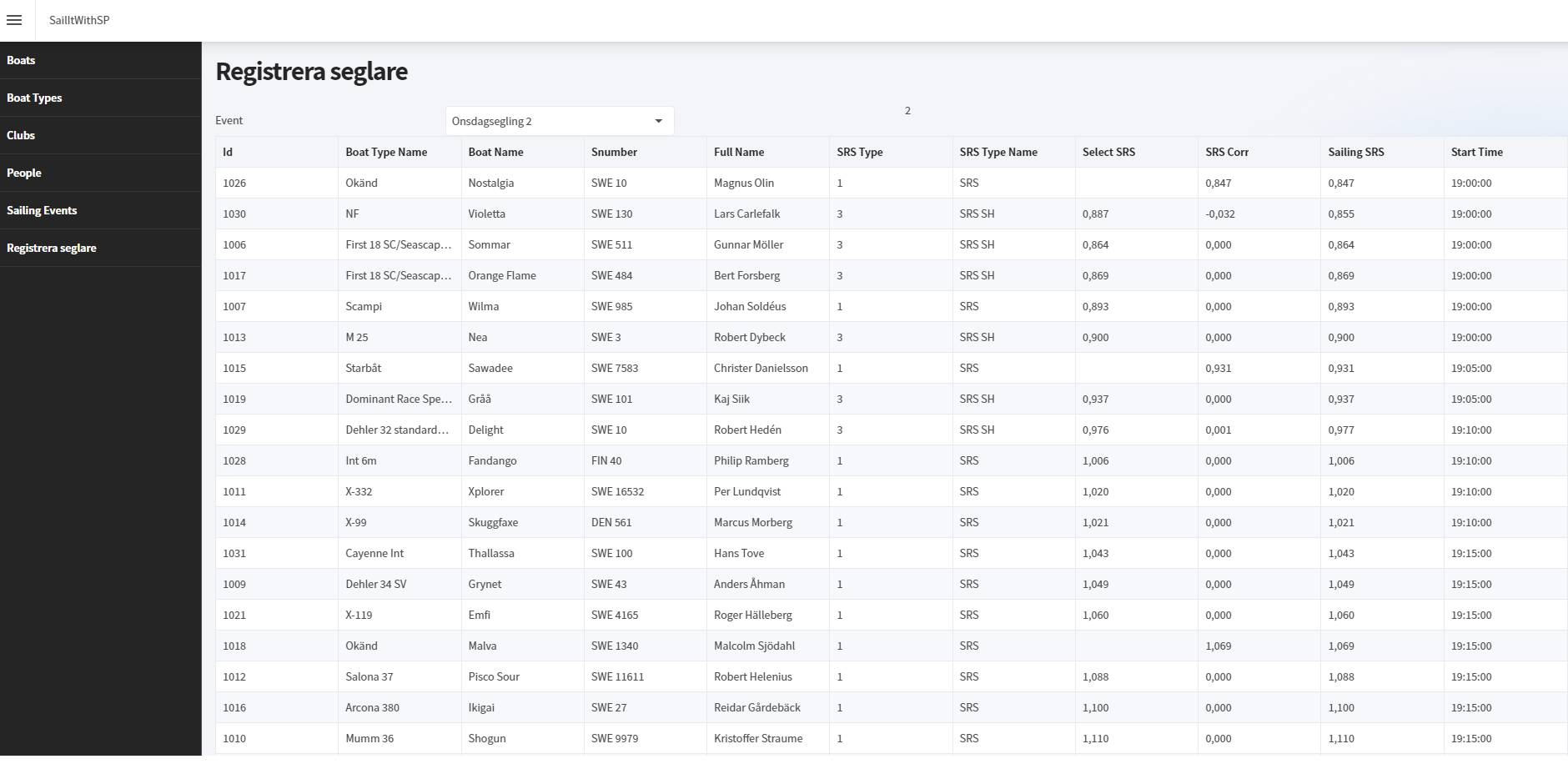The width and height of the screenshot is (1568, 774).
Task: Select Reidar Gårdebäck name cell
Action: point(768,707)
